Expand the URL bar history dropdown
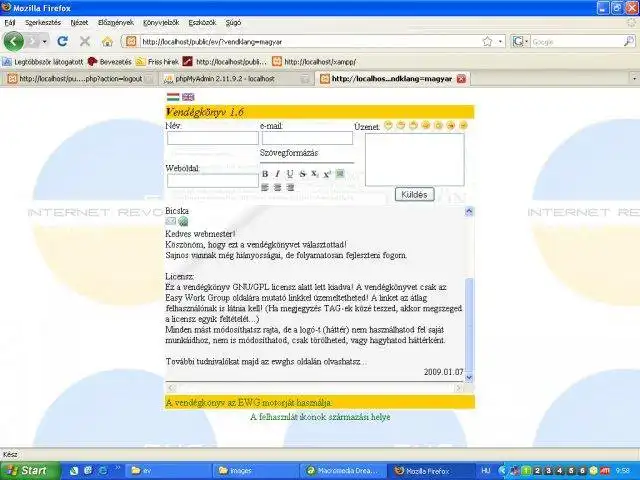 click(500, 42)
